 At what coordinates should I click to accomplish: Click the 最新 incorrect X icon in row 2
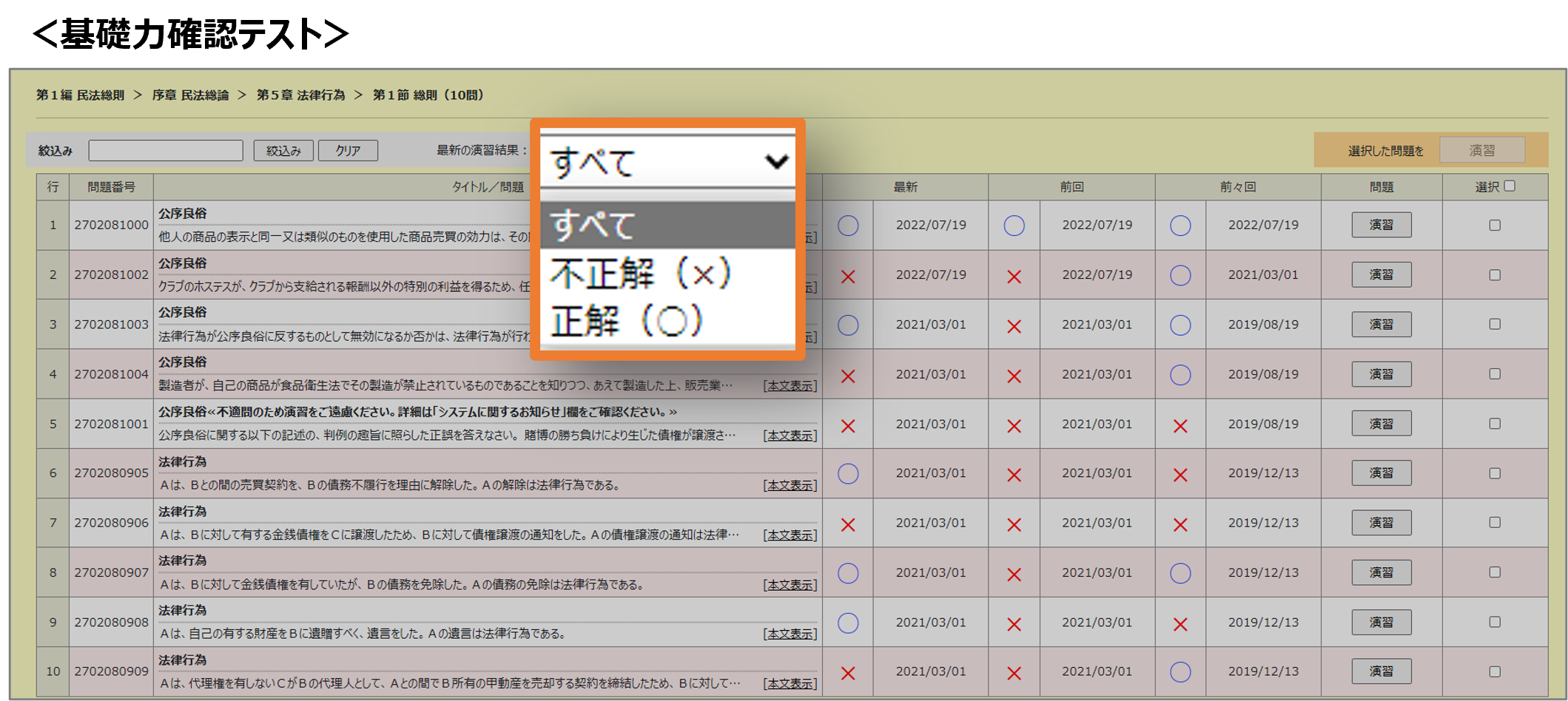(848, 277)
